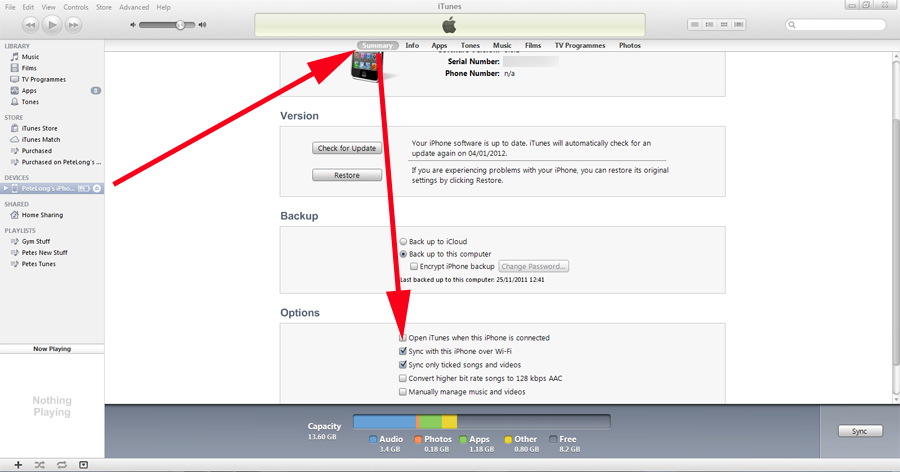Switch to album list view
This screenshot has width=900, height=472.
pos(709,25)
